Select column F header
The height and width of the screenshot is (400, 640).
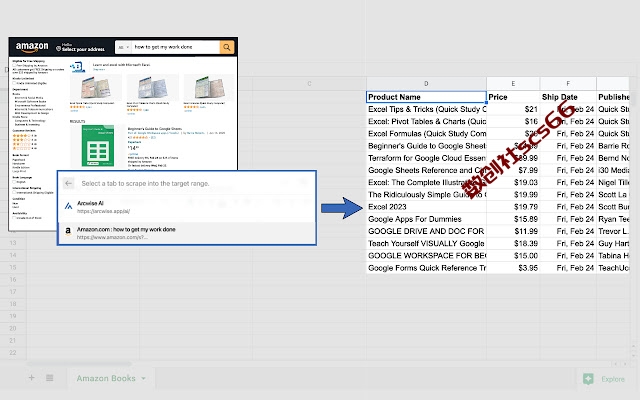tap(568, 83)
